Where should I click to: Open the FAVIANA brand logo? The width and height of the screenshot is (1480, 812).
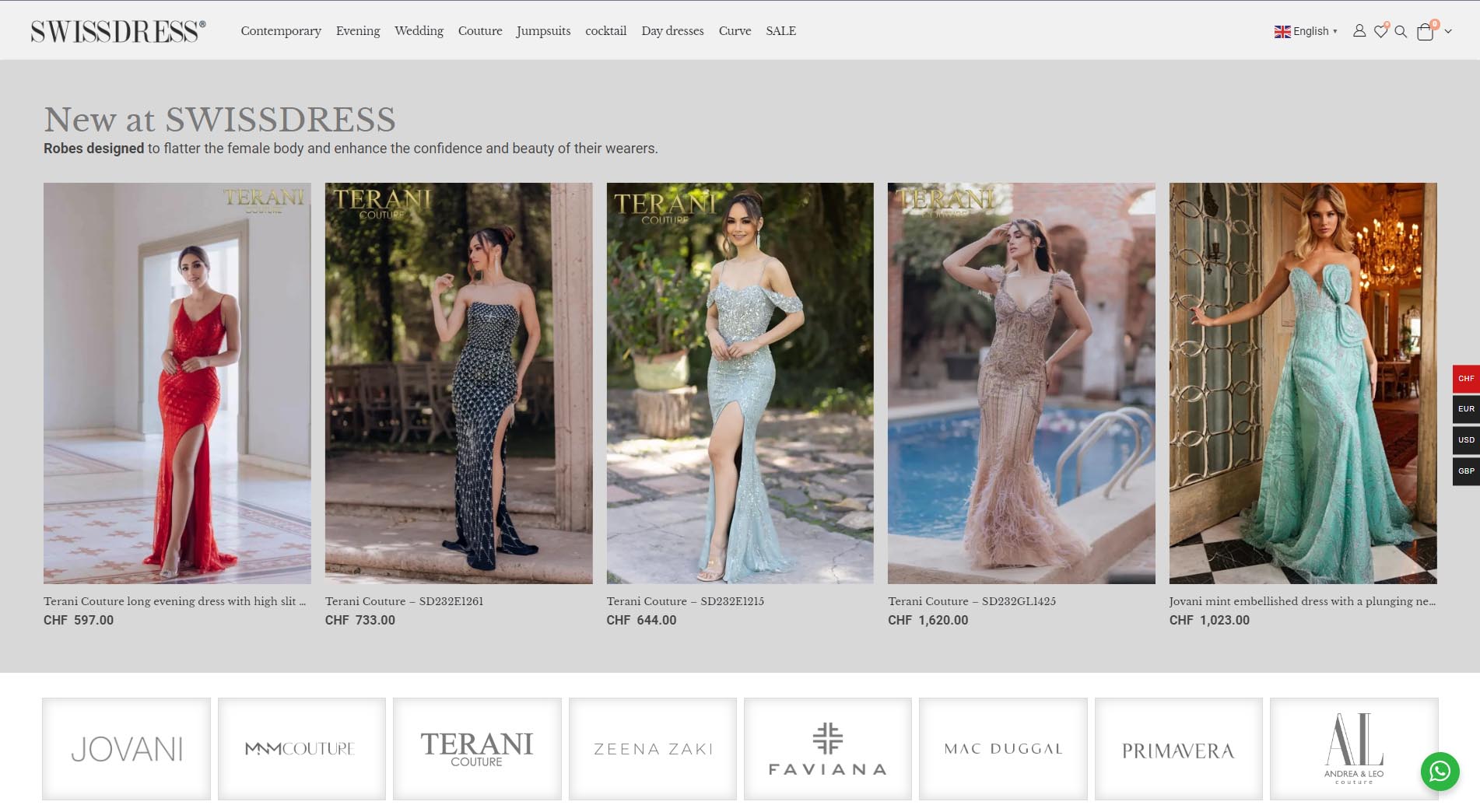click(828, 749)
